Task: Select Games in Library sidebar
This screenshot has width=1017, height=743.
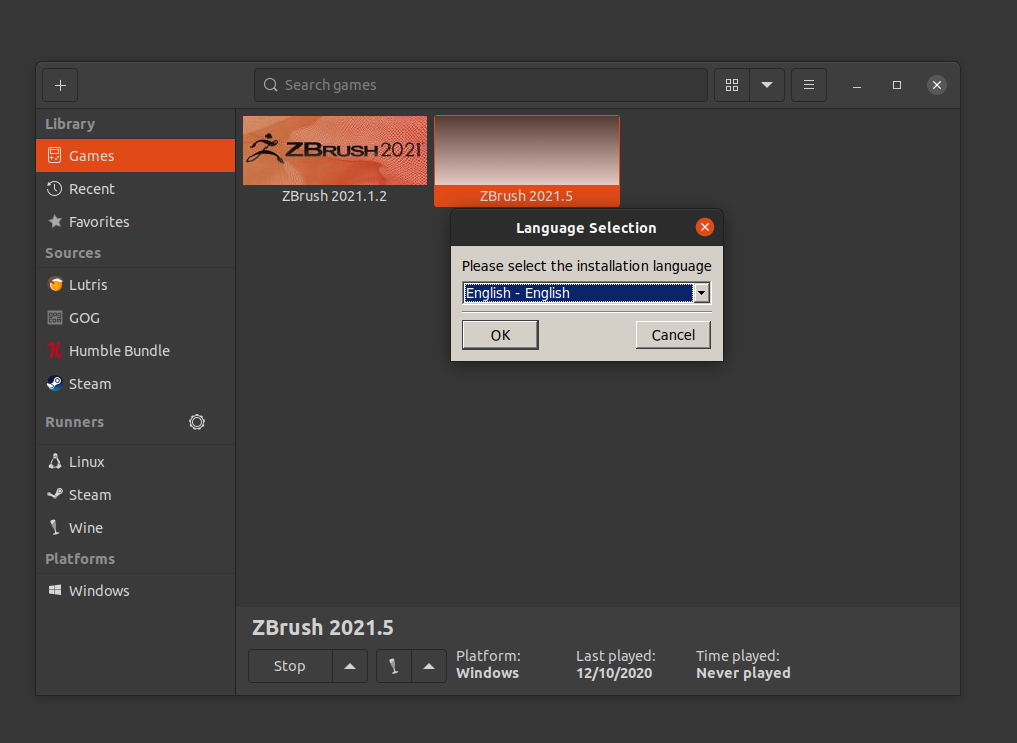Action: [x=136, y=156]
